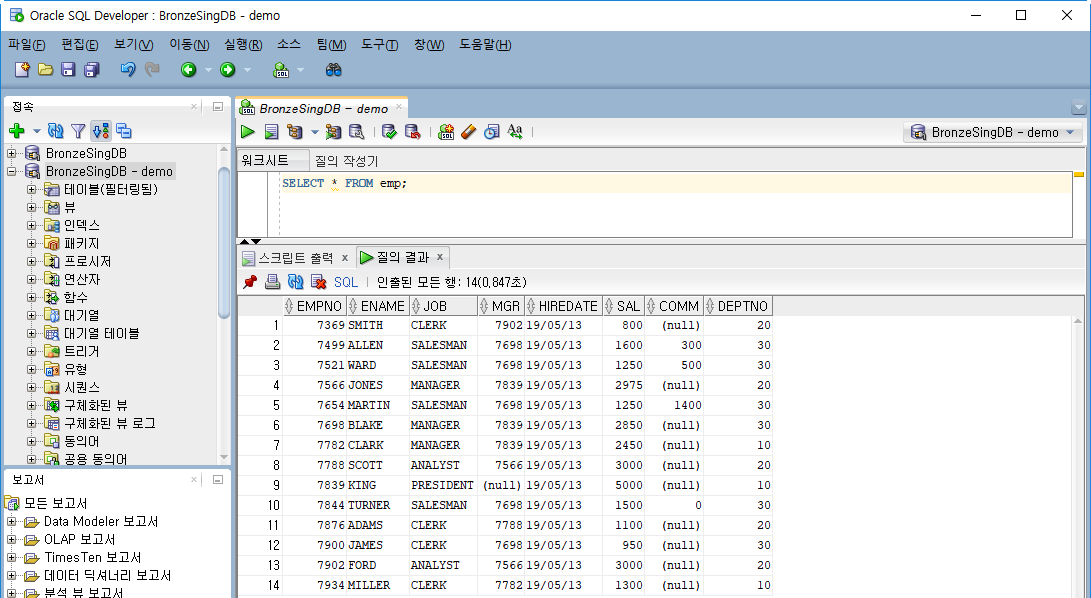Click the Run Script icon
Image resolution: width=1091 pixels, height=598 pixels.
[271, 132]
